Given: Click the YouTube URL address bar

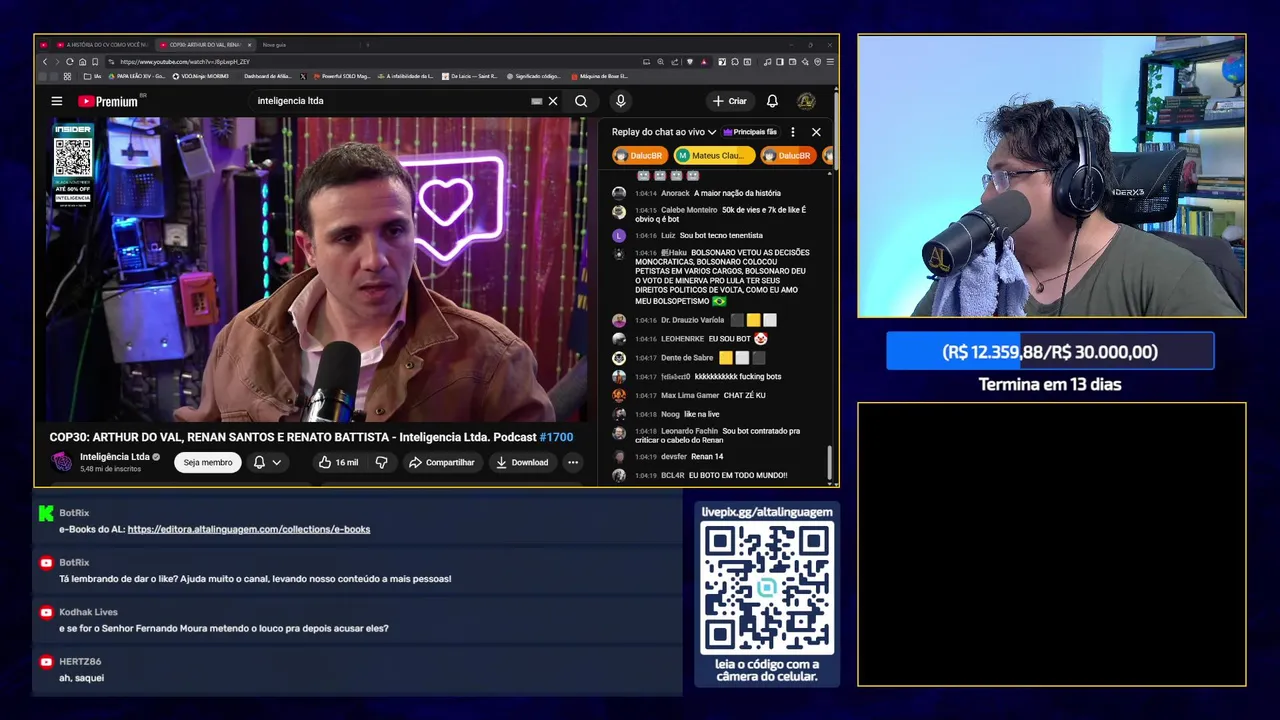Looking at the screenshot, I should click(370, 62).
